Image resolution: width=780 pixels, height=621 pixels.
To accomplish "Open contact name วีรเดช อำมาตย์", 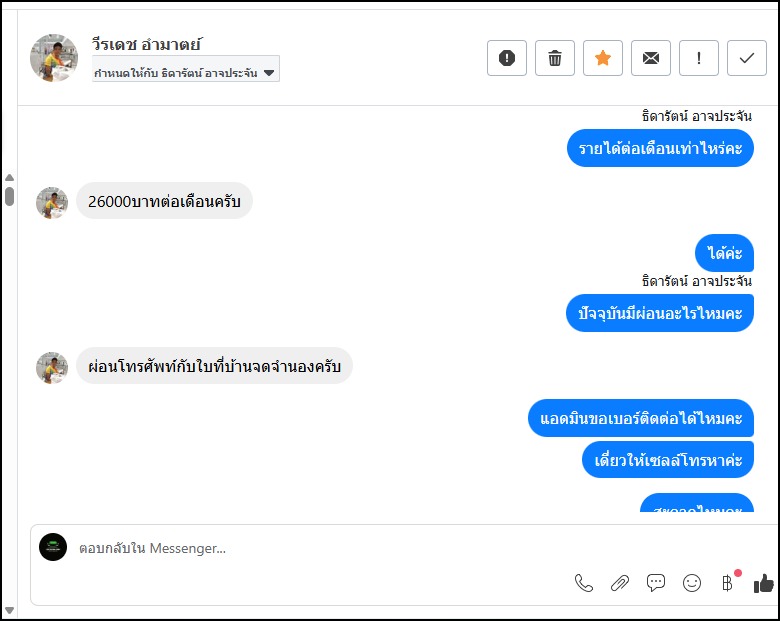I will (147, 44).
